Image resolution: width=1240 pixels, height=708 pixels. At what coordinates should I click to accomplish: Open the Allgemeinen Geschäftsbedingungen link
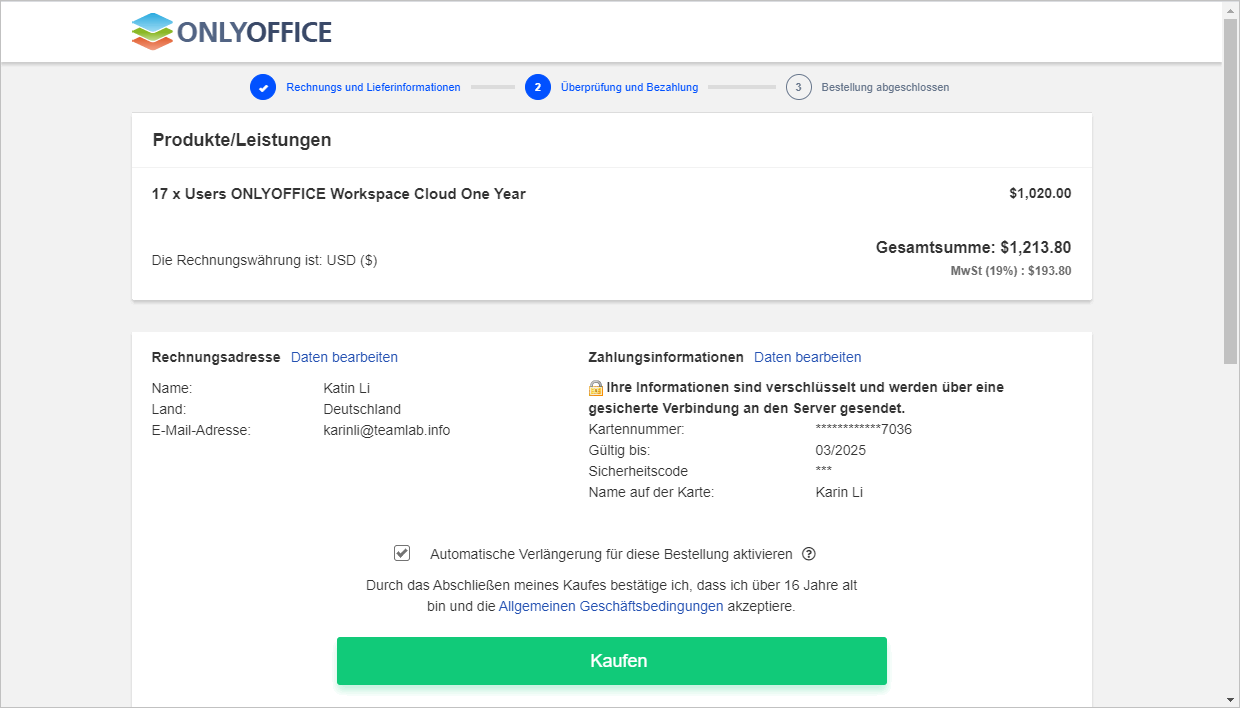[611, 606]
